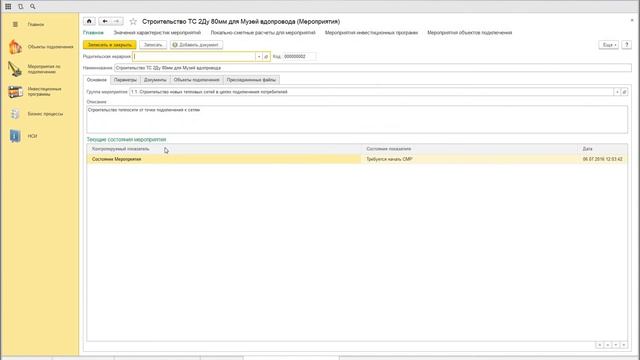Open Объекты подключения flame icon
This screenshot has height=360, width=640.
pos(15,47)
